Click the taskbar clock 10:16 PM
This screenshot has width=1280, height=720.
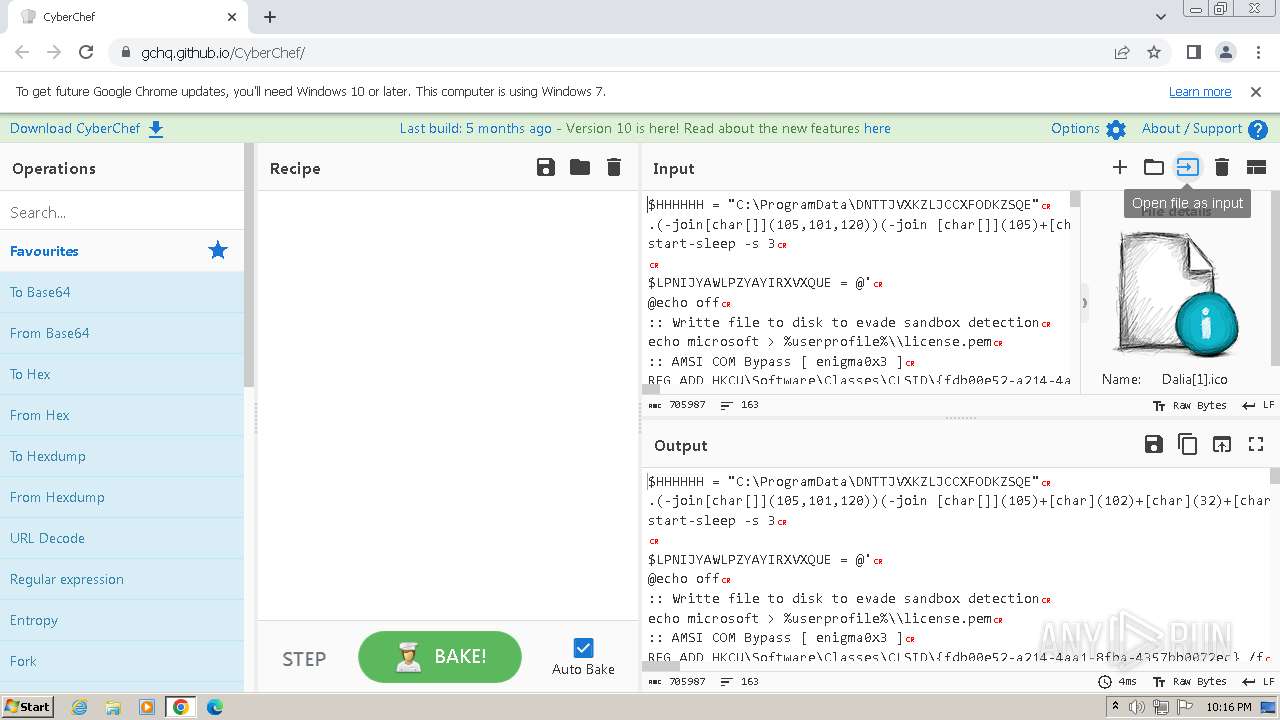[1230, 707]
